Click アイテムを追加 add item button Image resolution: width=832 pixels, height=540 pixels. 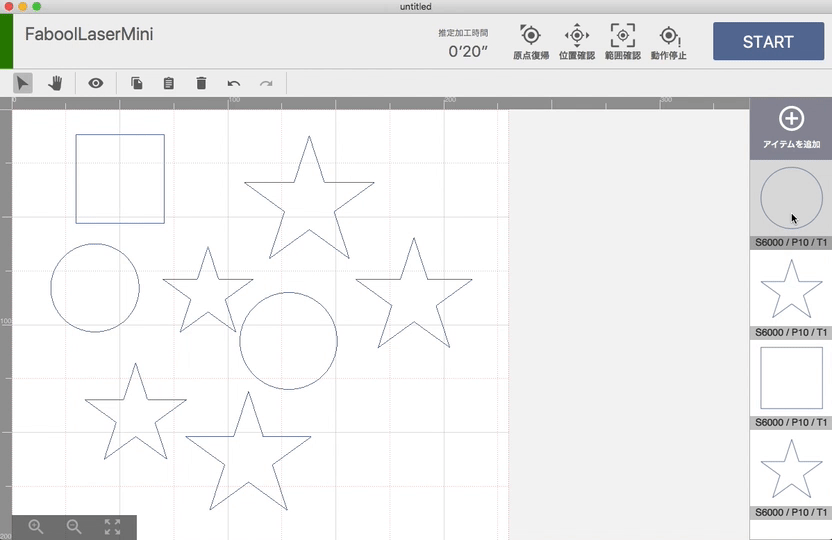click(791, 129)
